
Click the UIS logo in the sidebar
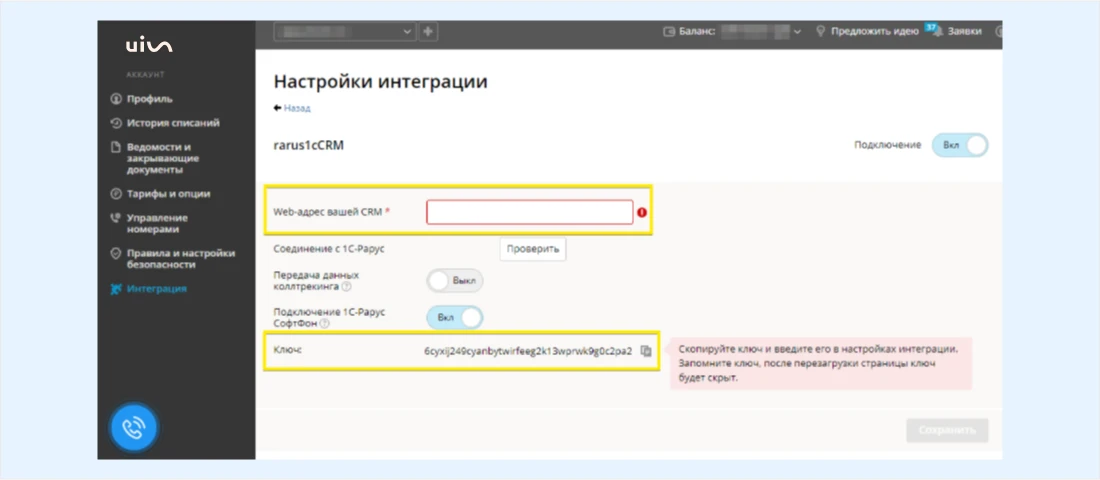tap(149, 46)
